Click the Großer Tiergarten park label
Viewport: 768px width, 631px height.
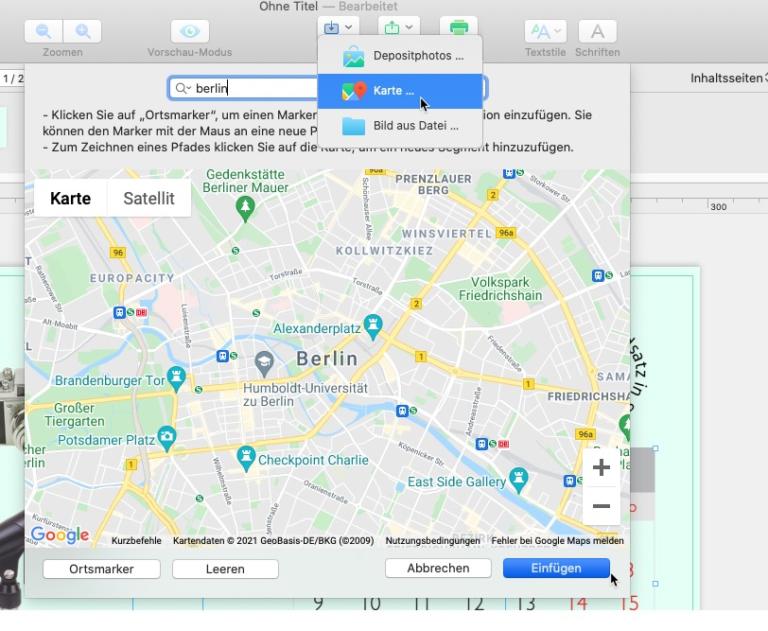tap(74, 414)
